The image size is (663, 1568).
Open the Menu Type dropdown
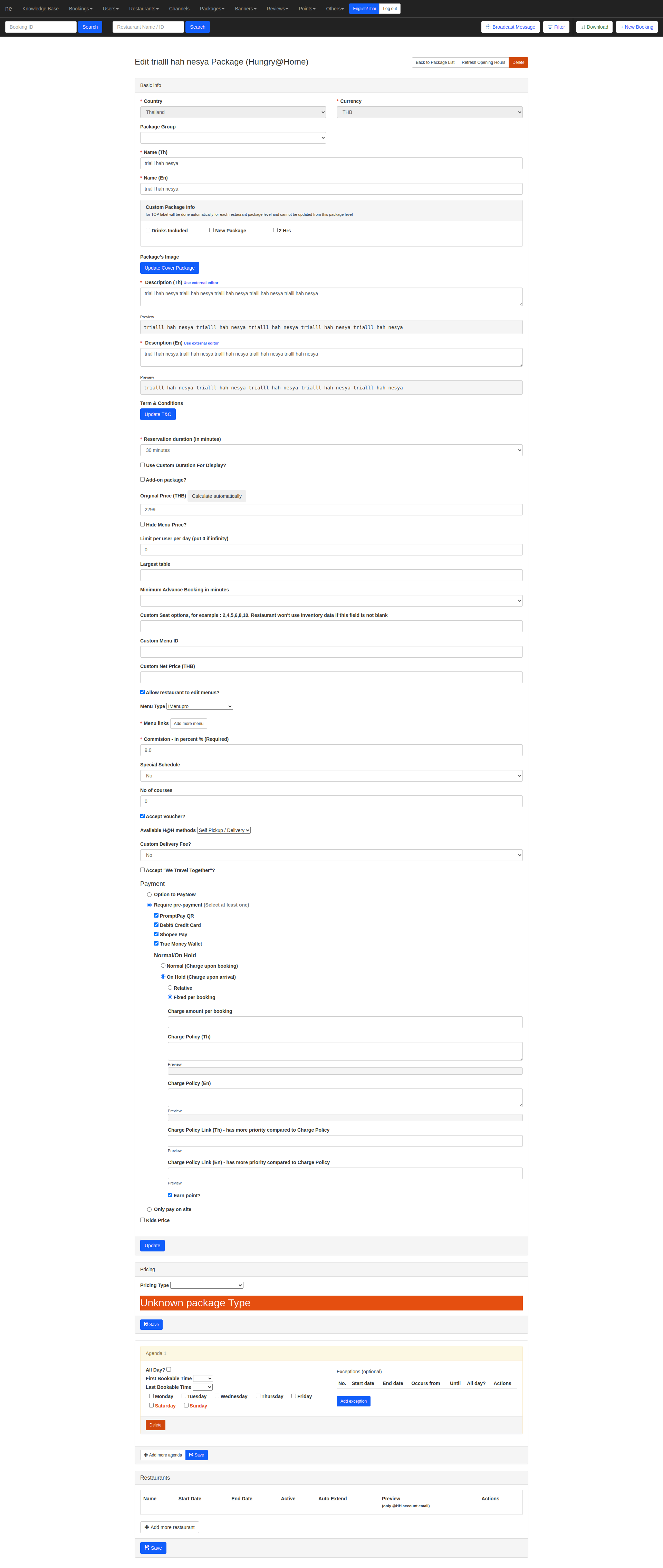[200, 706]
